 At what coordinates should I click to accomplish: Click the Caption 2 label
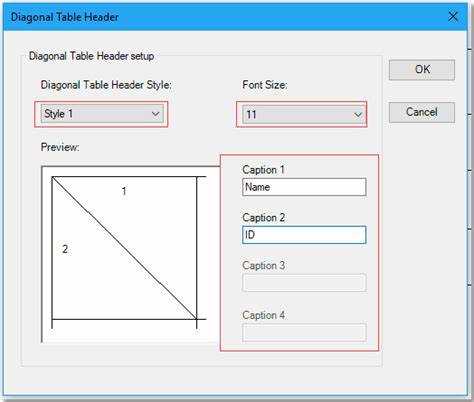263,218
